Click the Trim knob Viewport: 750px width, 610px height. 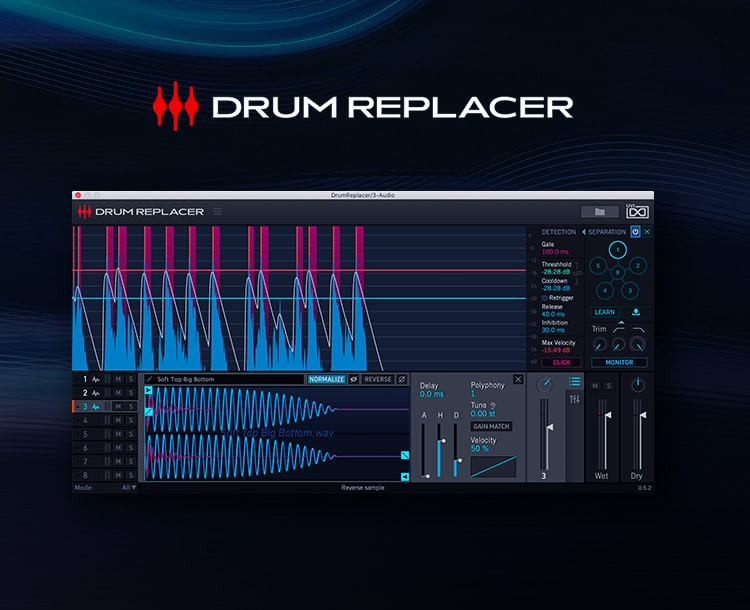(x=599, y=344)
